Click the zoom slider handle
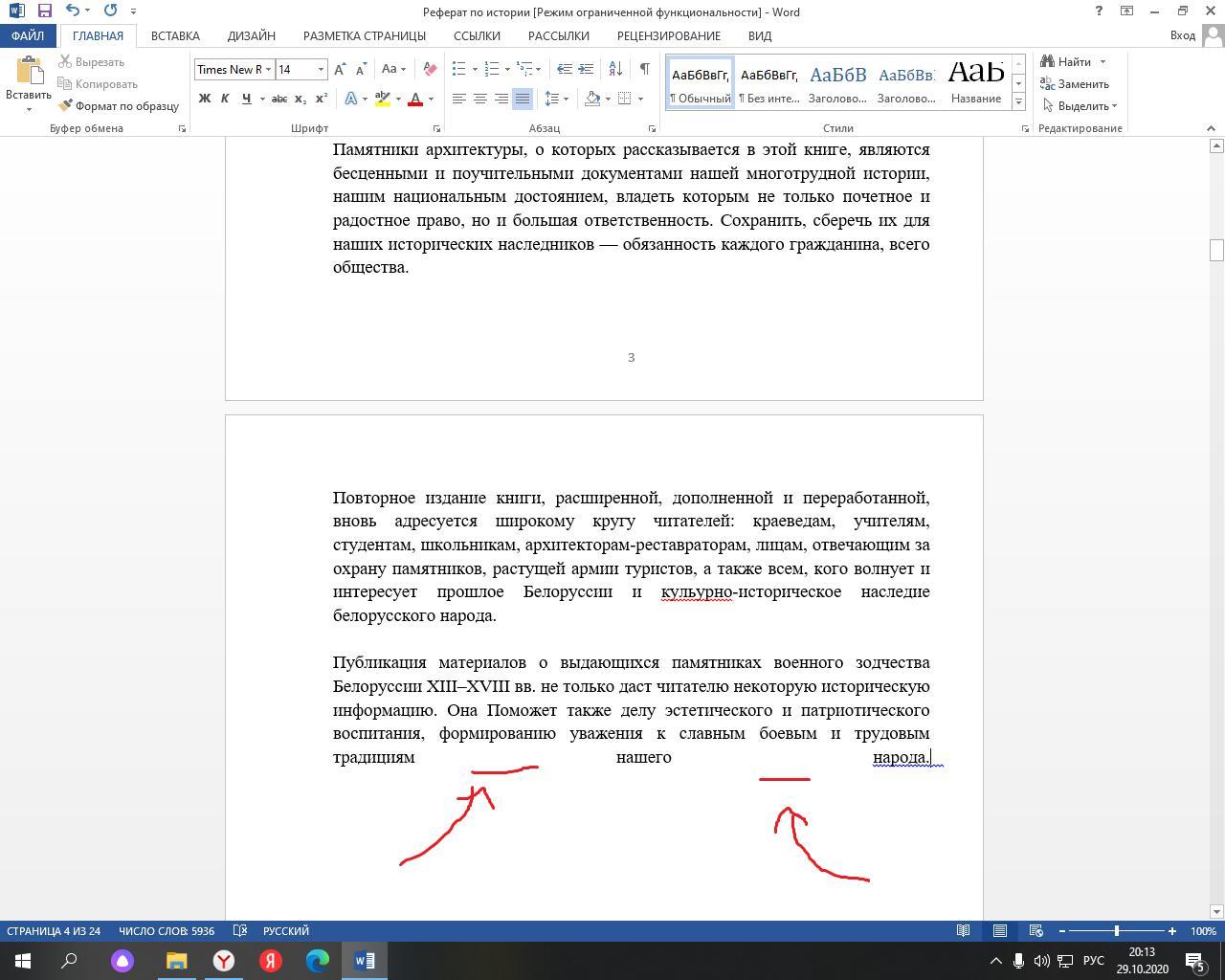Screen dimensions: 1225x980 pos(1116,930)
